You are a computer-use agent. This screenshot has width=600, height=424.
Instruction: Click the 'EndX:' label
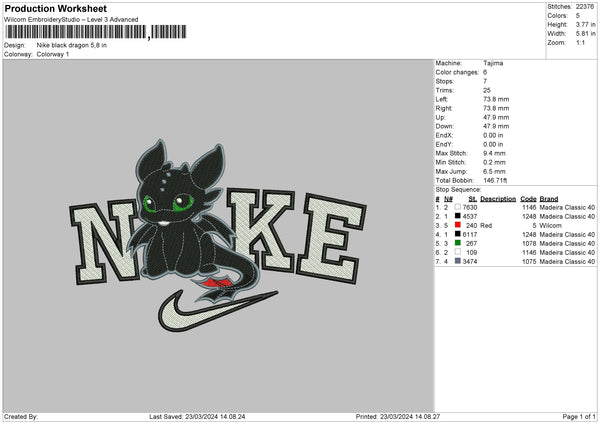pyautogui.click(x=444, y=135)
